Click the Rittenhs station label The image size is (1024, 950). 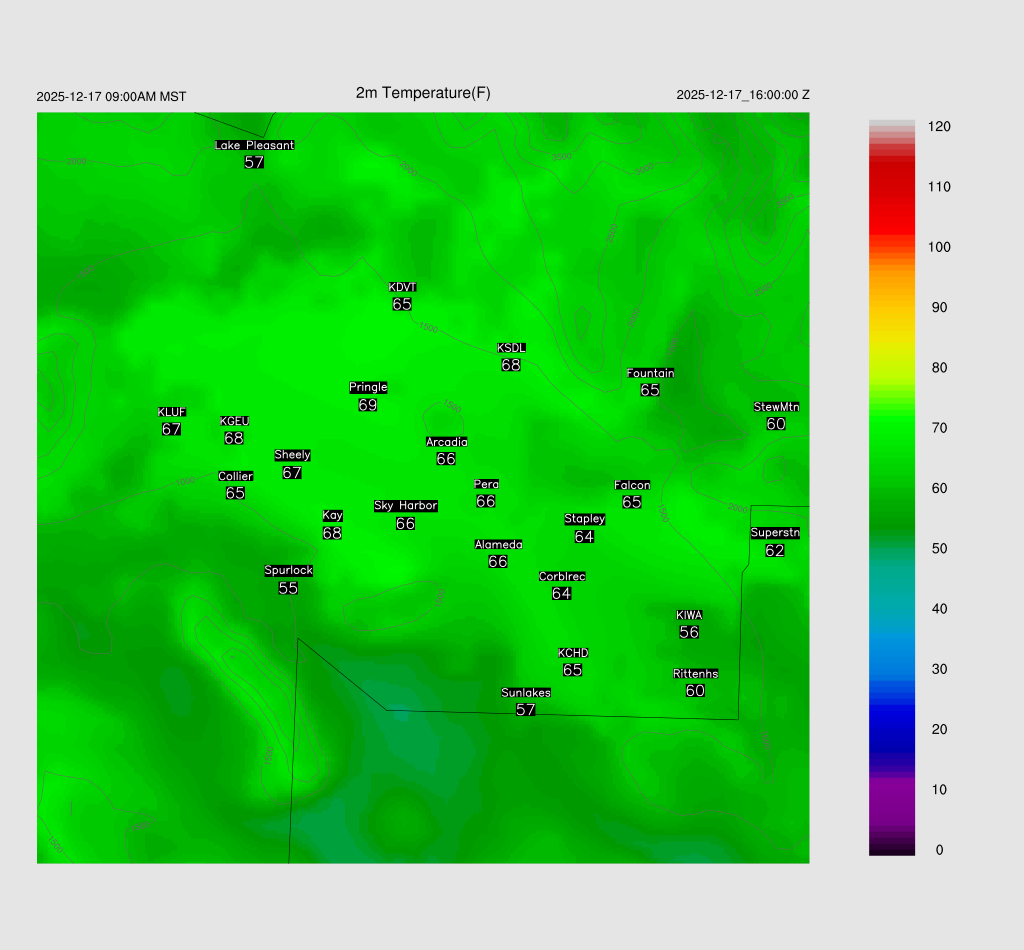[695, 674]
